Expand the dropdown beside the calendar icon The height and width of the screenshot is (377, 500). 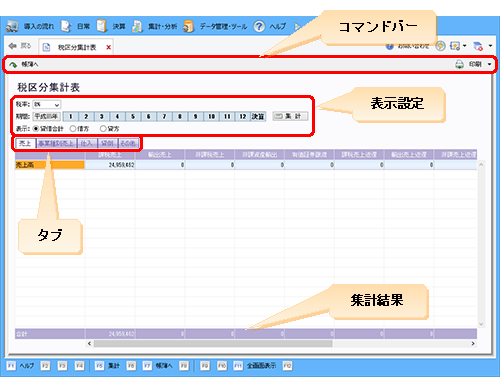coord(490,46)
